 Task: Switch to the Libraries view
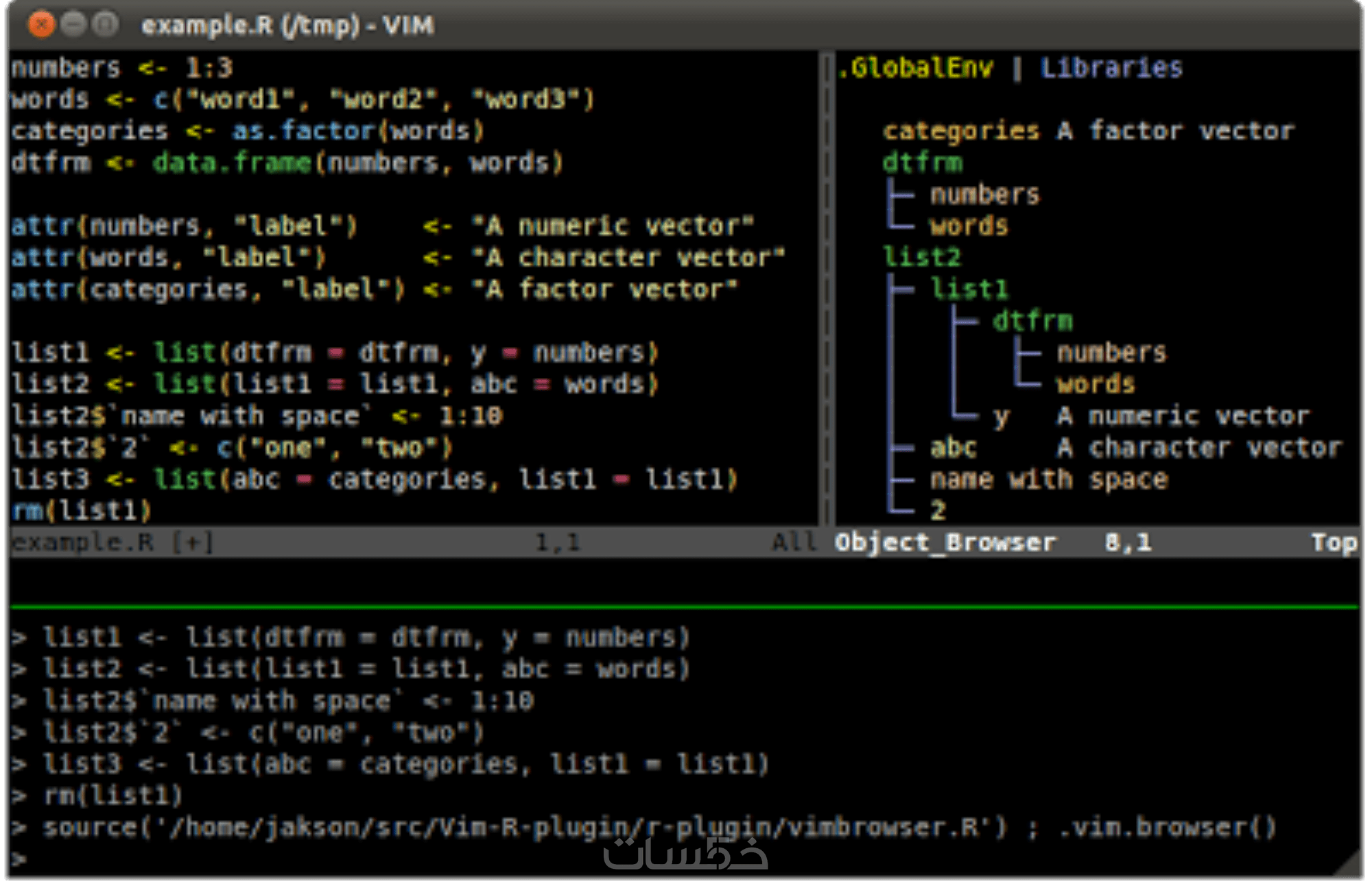[1111, 68]
